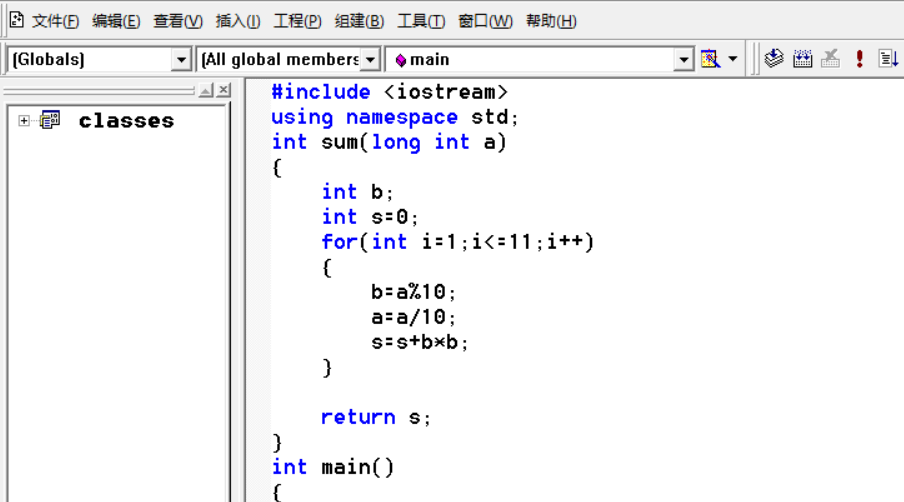Open the 帮助(H) menu

click(x=551, y=21)
